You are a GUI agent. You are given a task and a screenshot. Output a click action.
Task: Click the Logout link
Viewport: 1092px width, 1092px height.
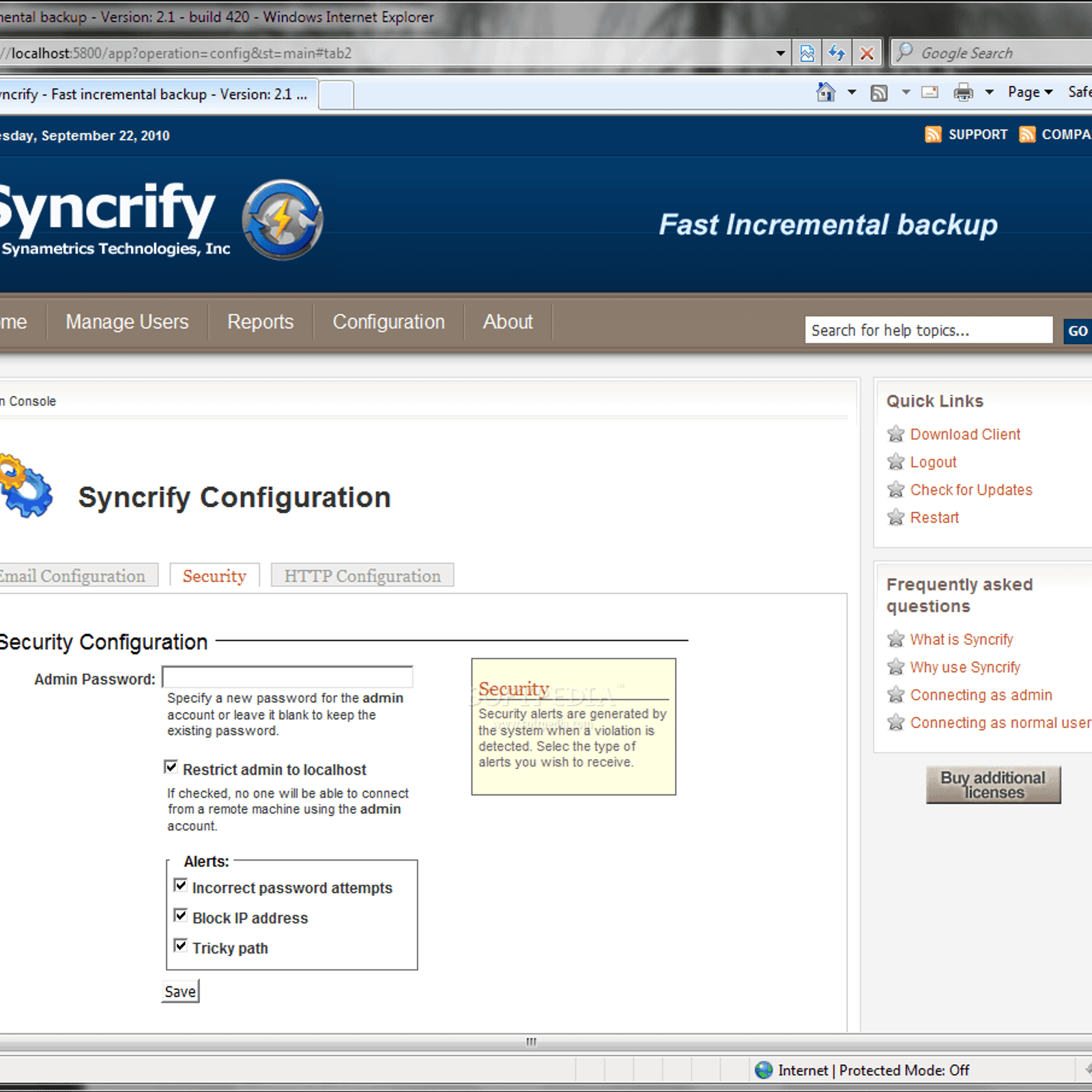click(x=933, y=462)
